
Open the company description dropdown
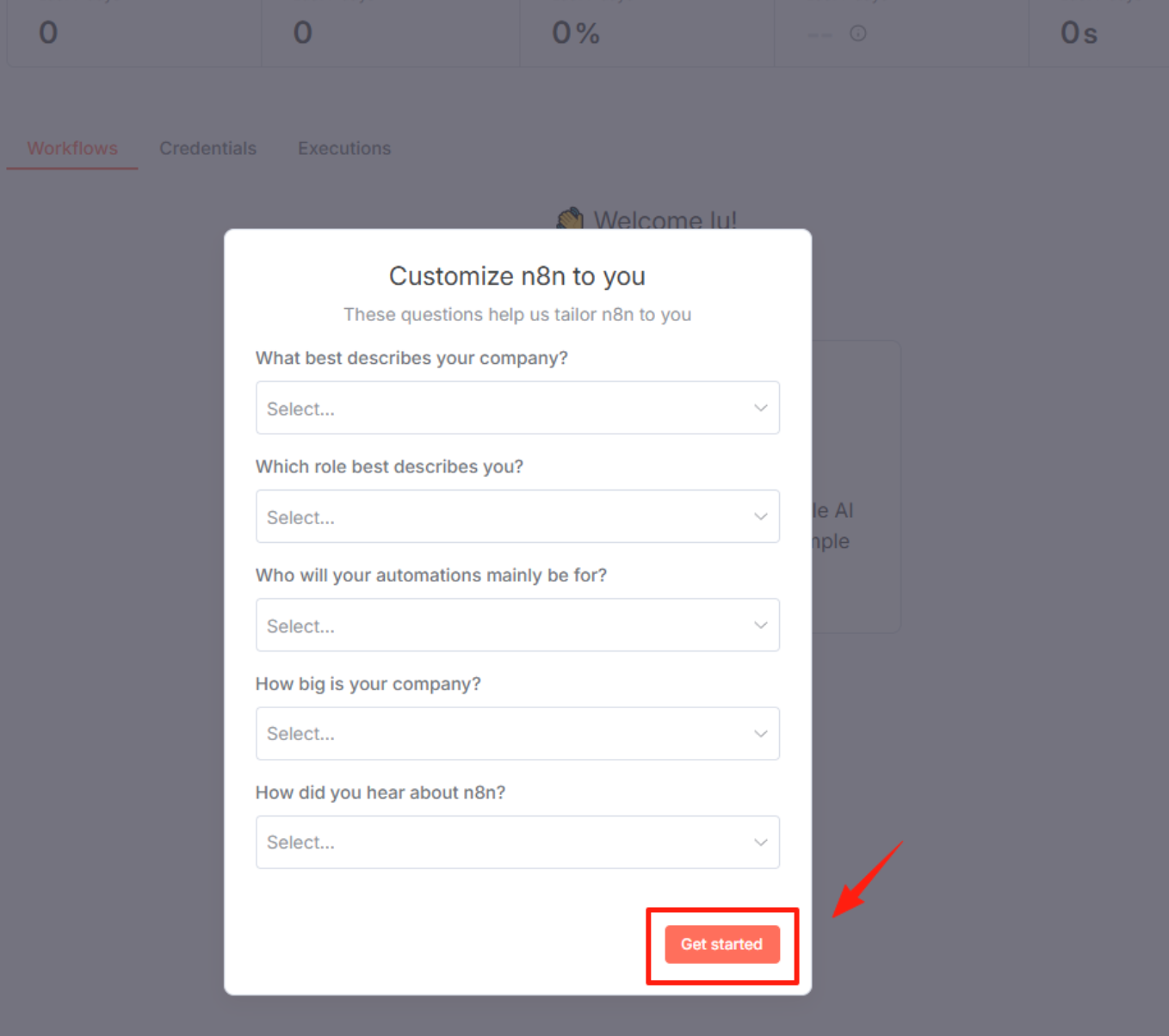point(517,408)
